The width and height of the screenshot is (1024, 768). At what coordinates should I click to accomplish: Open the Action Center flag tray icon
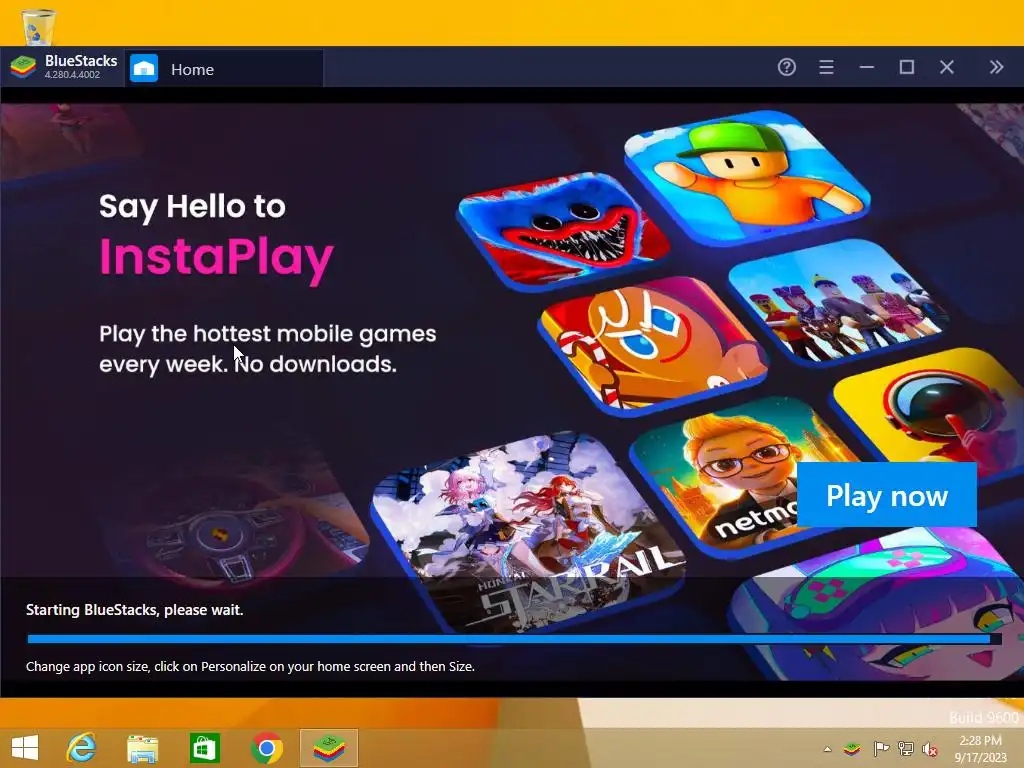880,749
